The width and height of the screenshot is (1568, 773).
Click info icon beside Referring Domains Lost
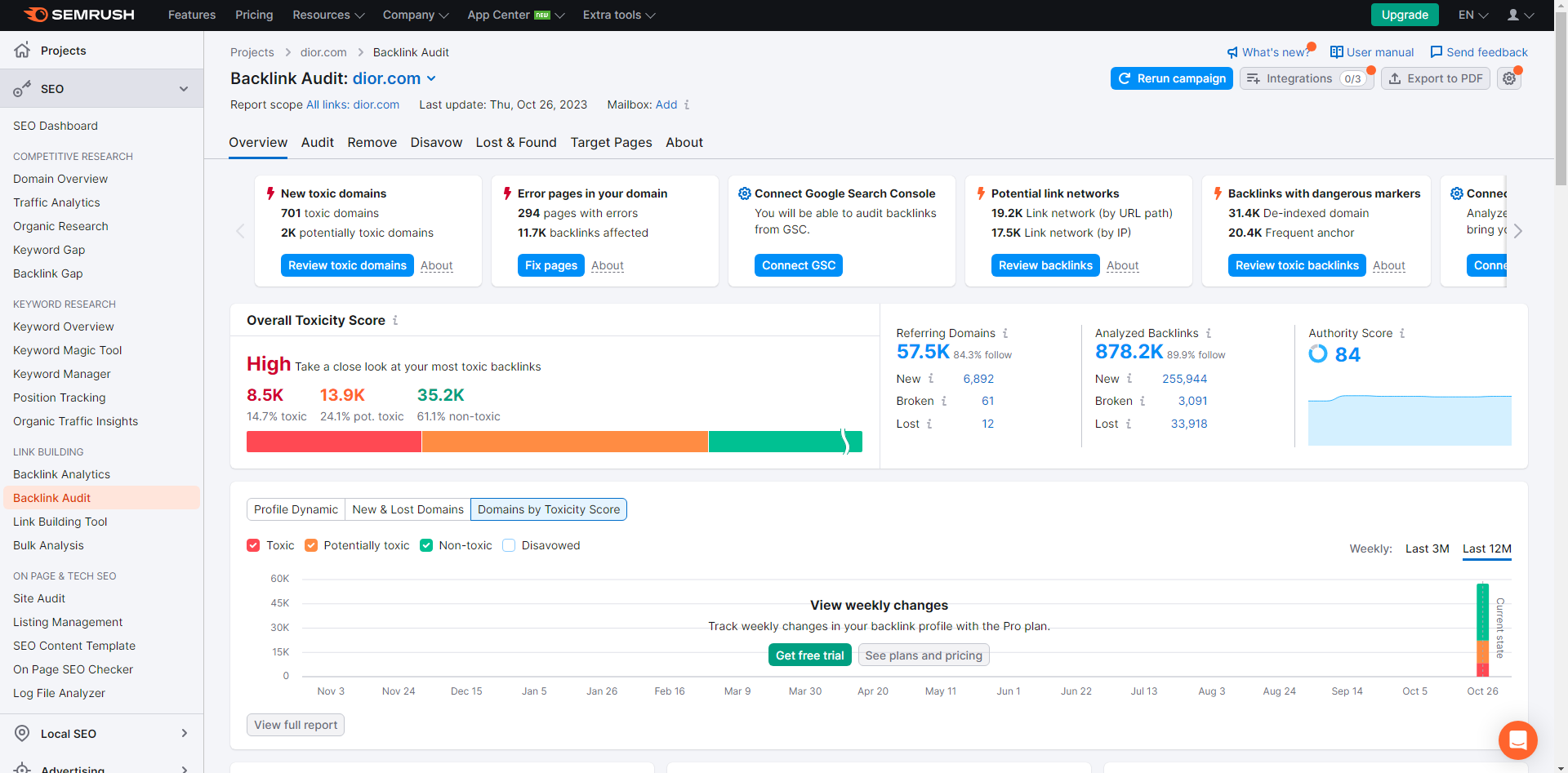929,424
